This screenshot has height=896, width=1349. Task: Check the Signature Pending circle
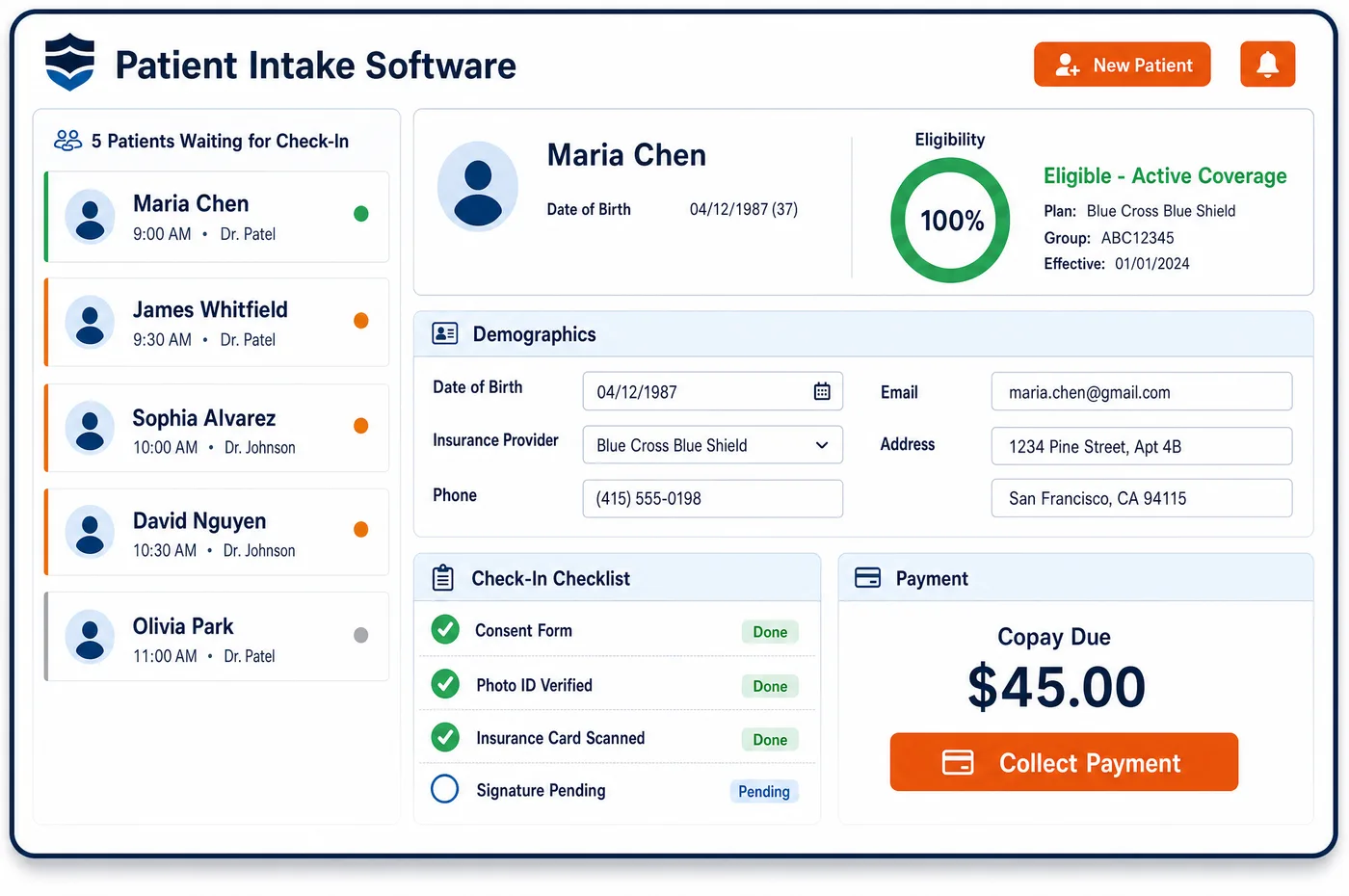pos(445,789)
